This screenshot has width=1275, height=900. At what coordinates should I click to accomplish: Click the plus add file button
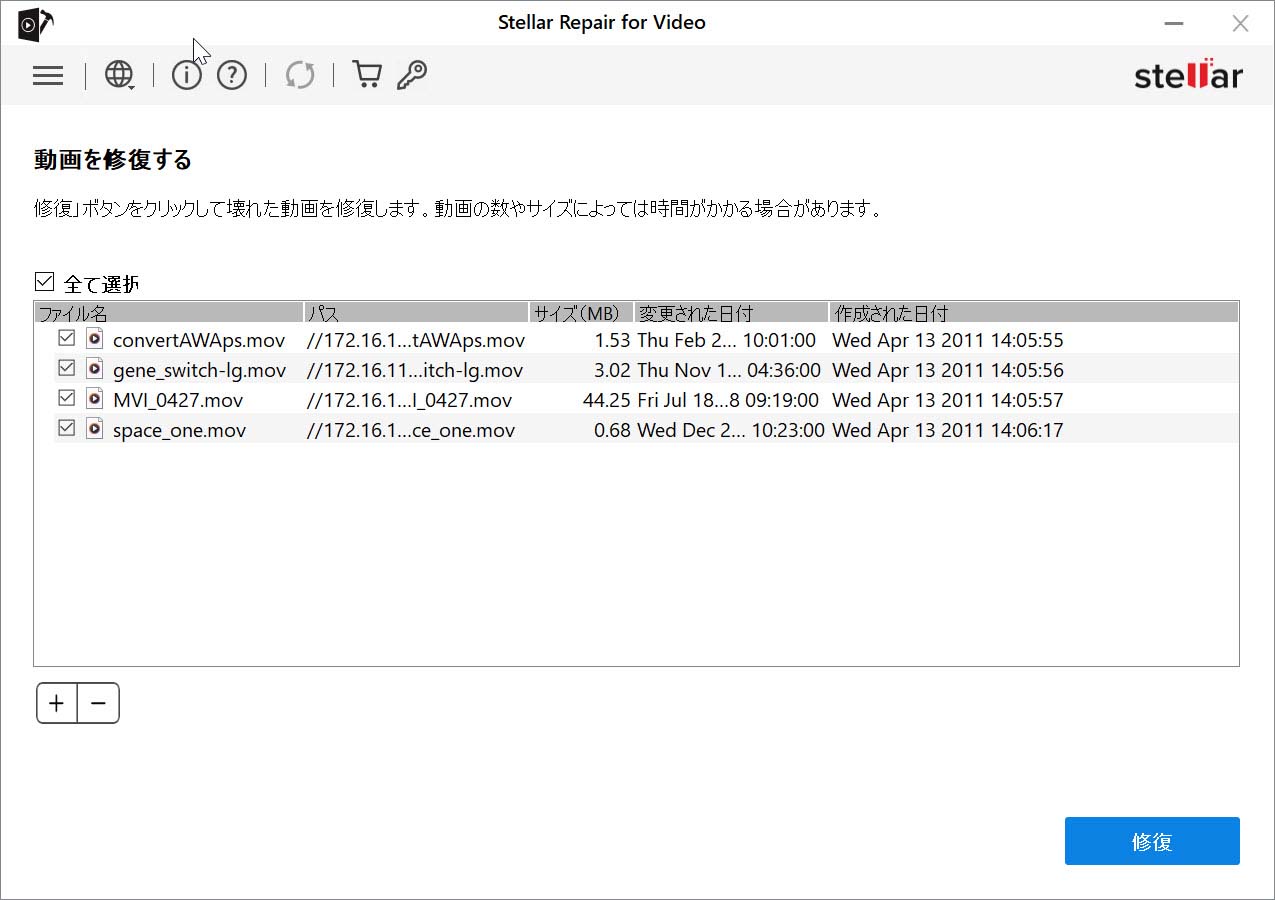[56, 703]
